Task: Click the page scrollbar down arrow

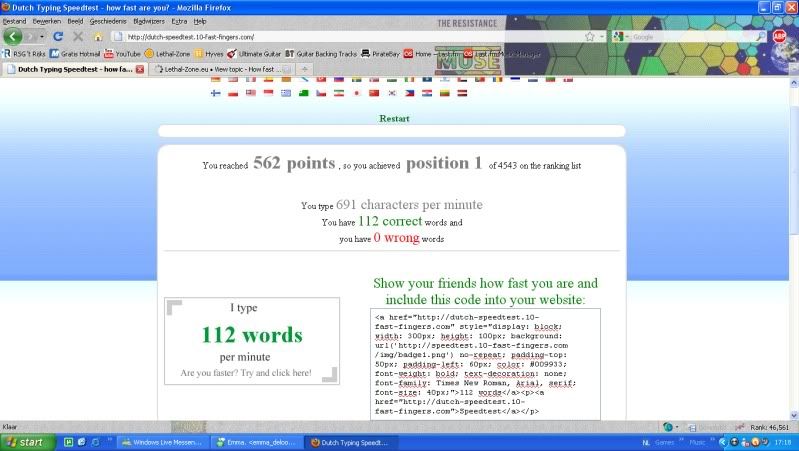Action: click(x=794, y=415)
